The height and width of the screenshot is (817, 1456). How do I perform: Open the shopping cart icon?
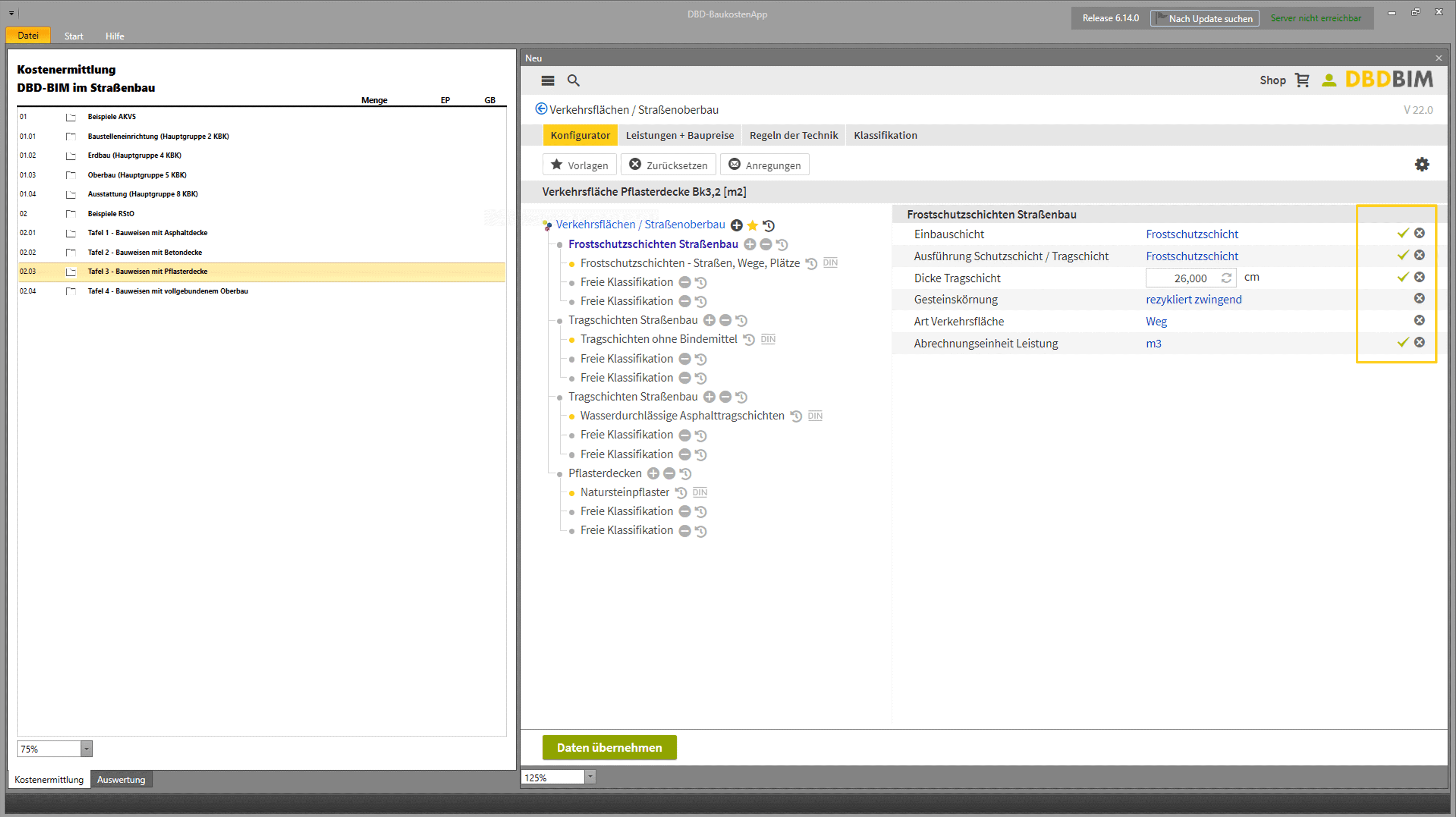coord(1302,80)
